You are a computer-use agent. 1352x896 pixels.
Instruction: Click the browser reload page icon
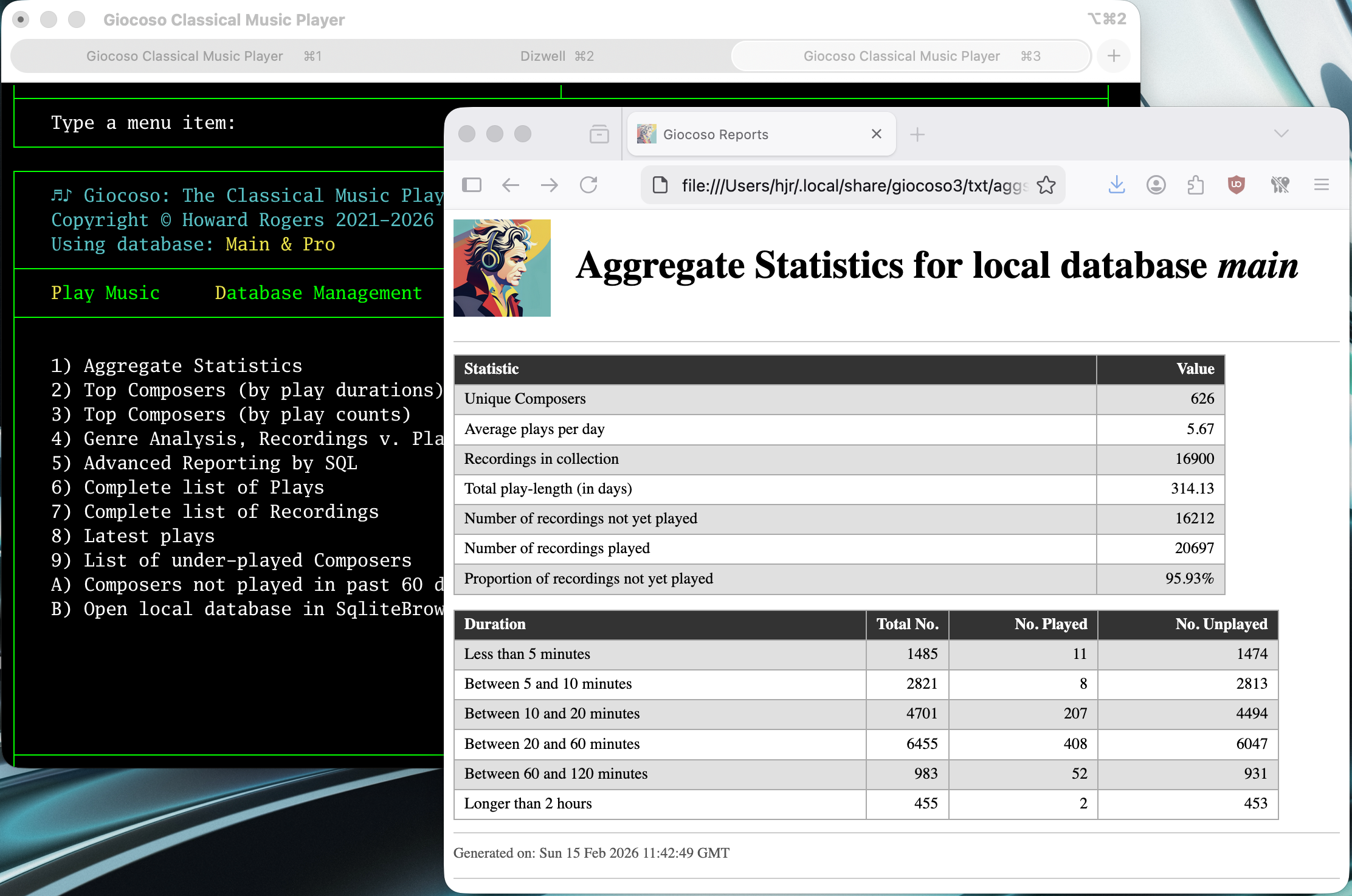[588, 185]
